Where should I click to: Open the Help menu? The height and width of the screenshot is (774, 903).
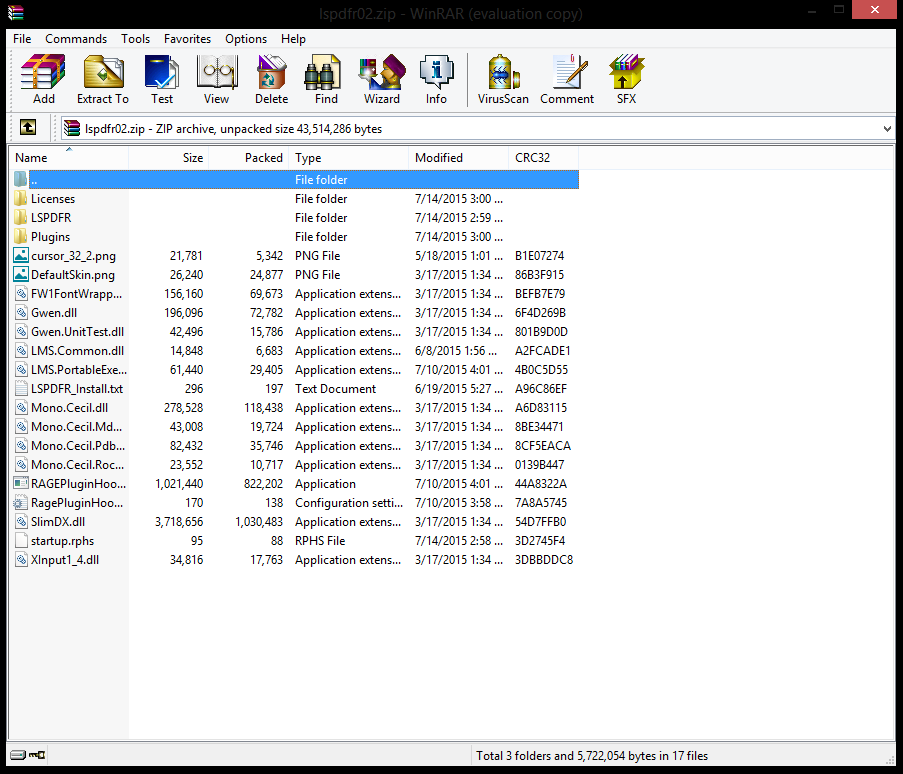[293, 39]
